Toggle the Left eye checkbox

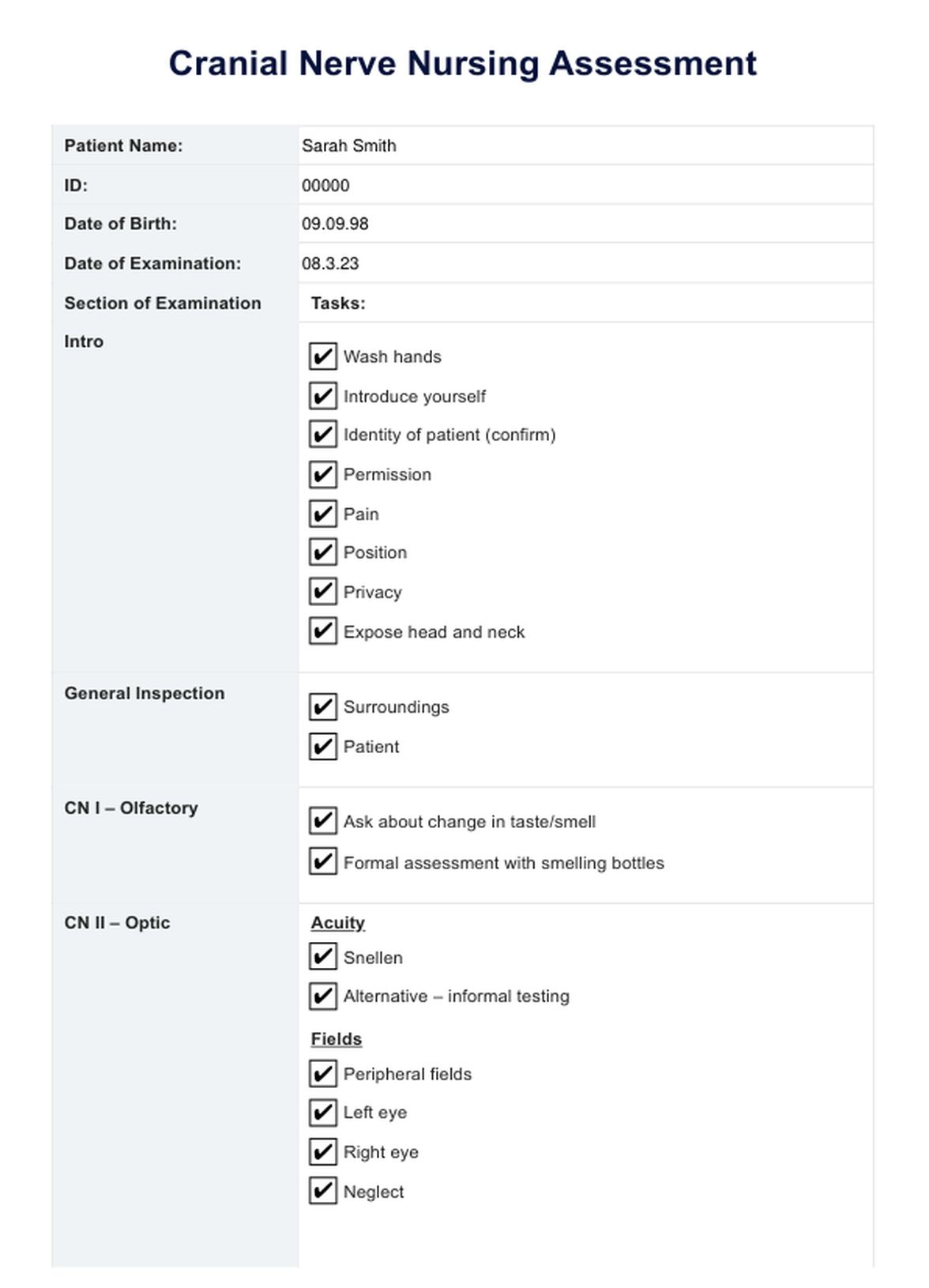322,1113
